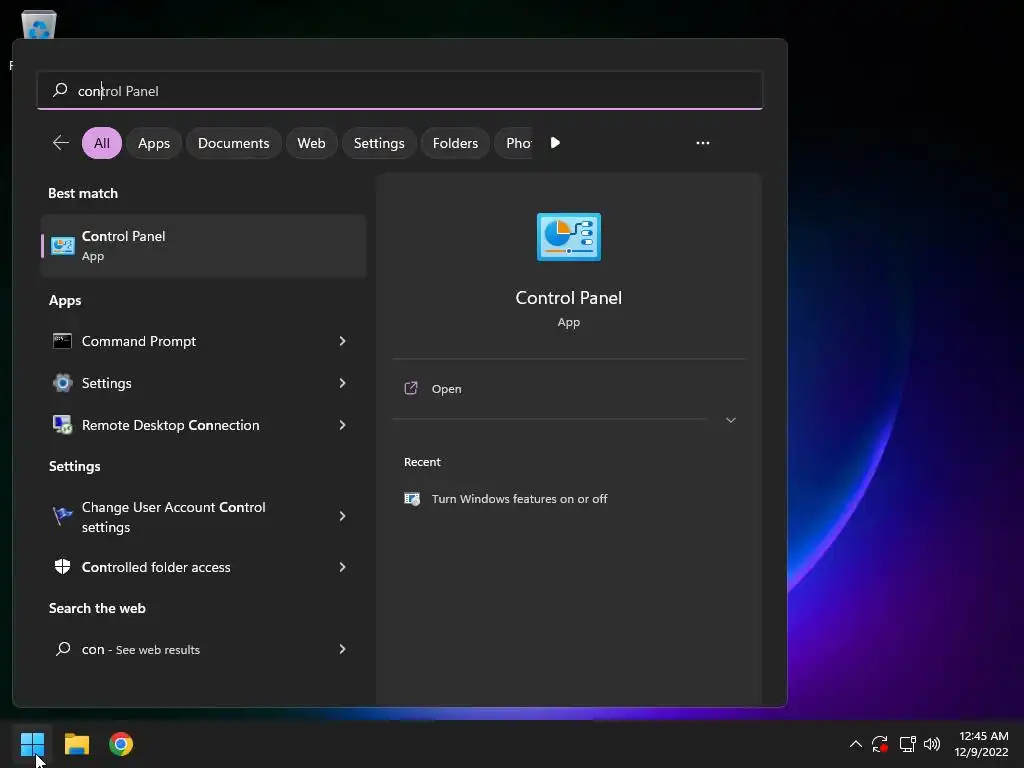Viewport: 1024px width, 768px height.
Task: Open 'Controlled folder access' setting result
Action: 156,567
